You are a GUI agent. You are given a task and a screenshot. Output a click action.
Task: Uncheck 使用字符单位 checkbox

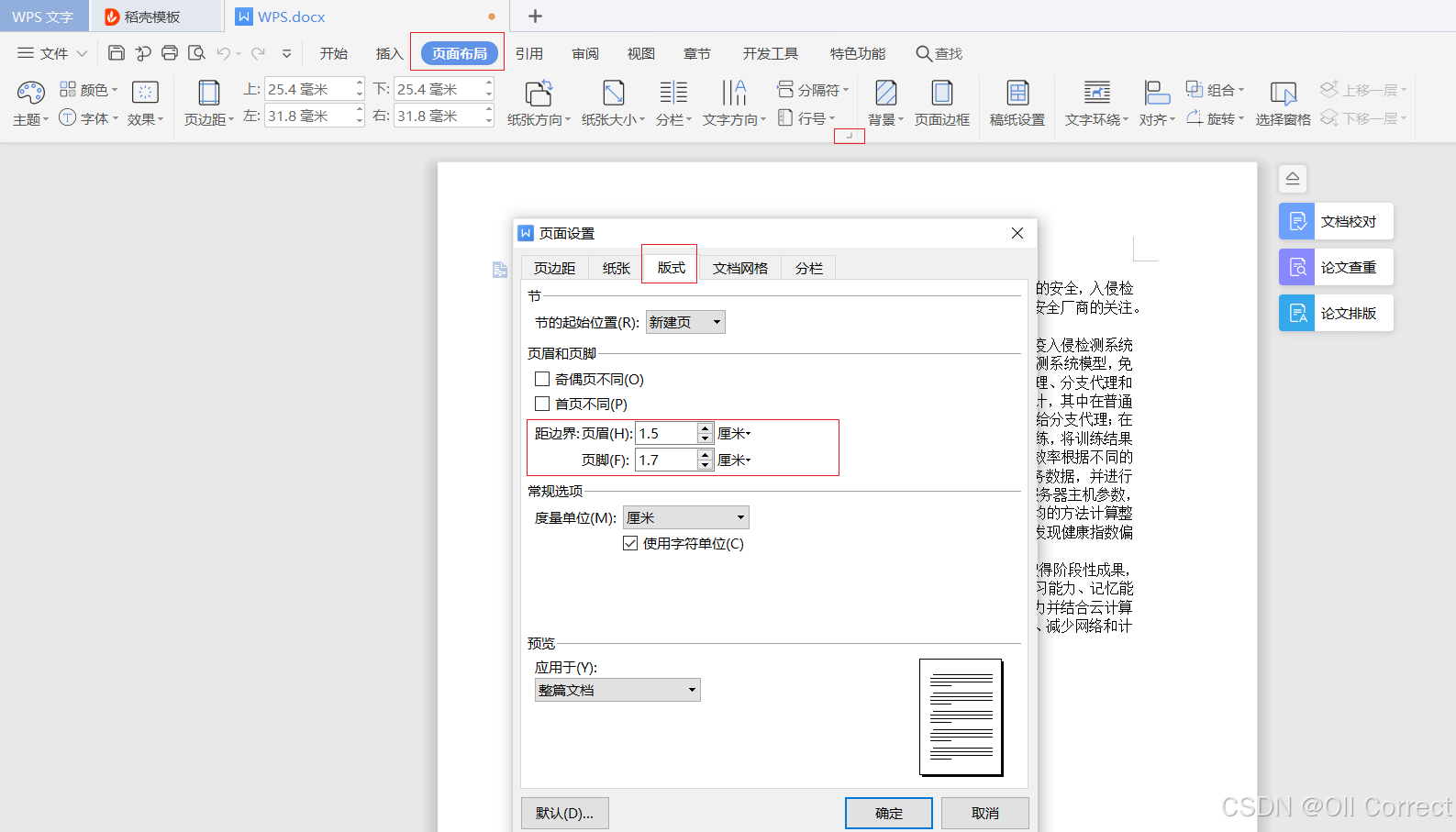(x=630, y=543)
